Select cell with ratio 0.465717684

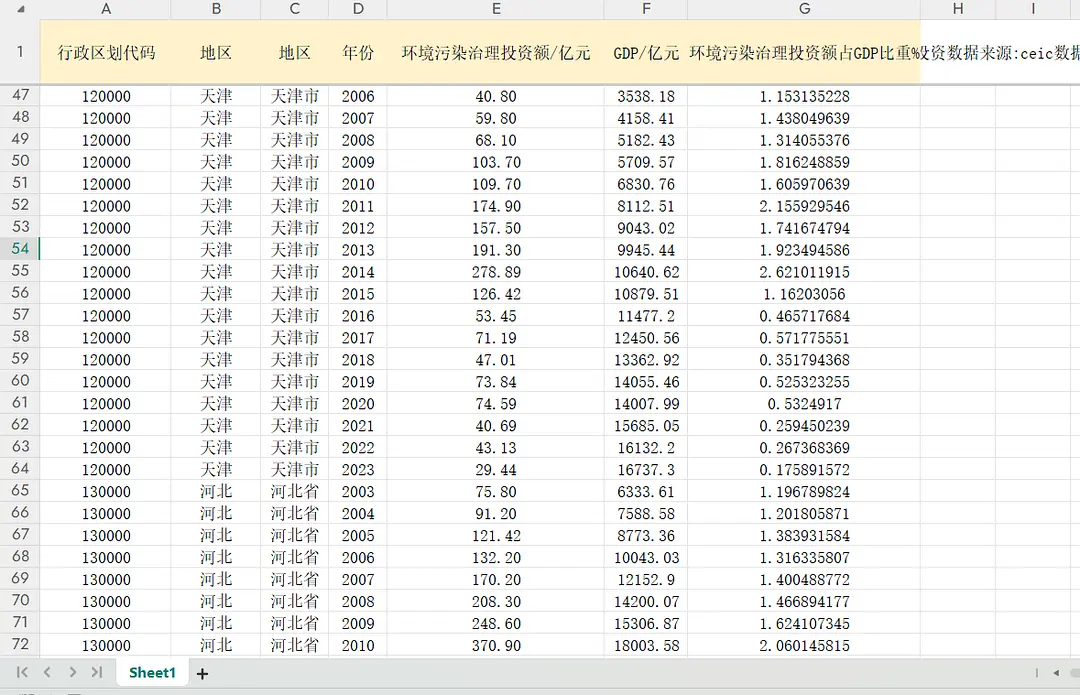(x=804, y=315)
